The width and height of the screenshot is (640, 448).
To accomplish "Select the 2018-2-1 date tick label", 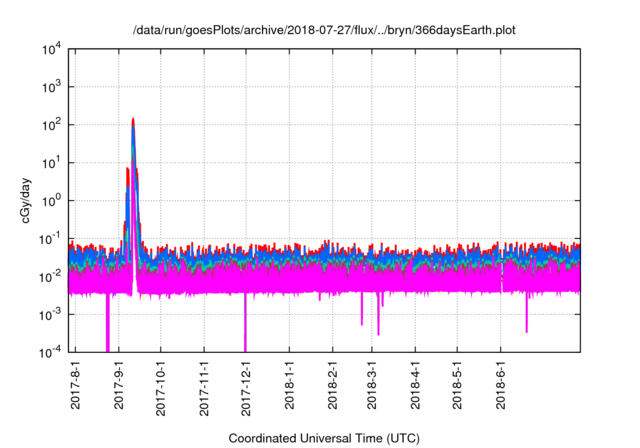I will [332, 385].
